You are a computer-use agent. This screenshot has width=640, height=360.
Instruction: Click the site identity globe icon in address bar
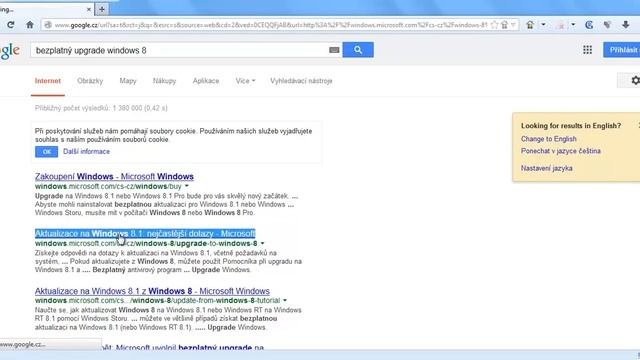point(48,25)
